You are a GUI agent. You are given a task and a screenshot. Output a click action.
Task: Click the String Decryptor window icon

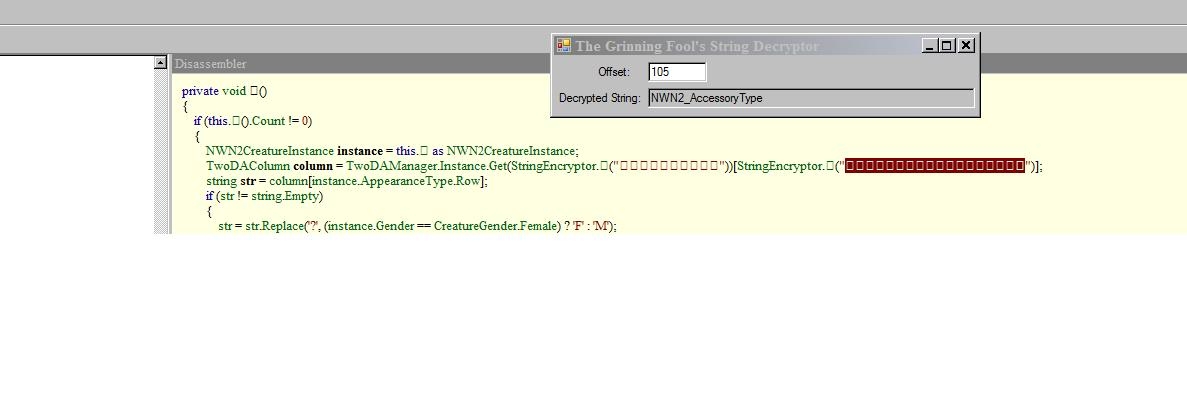tap(563, 46)
